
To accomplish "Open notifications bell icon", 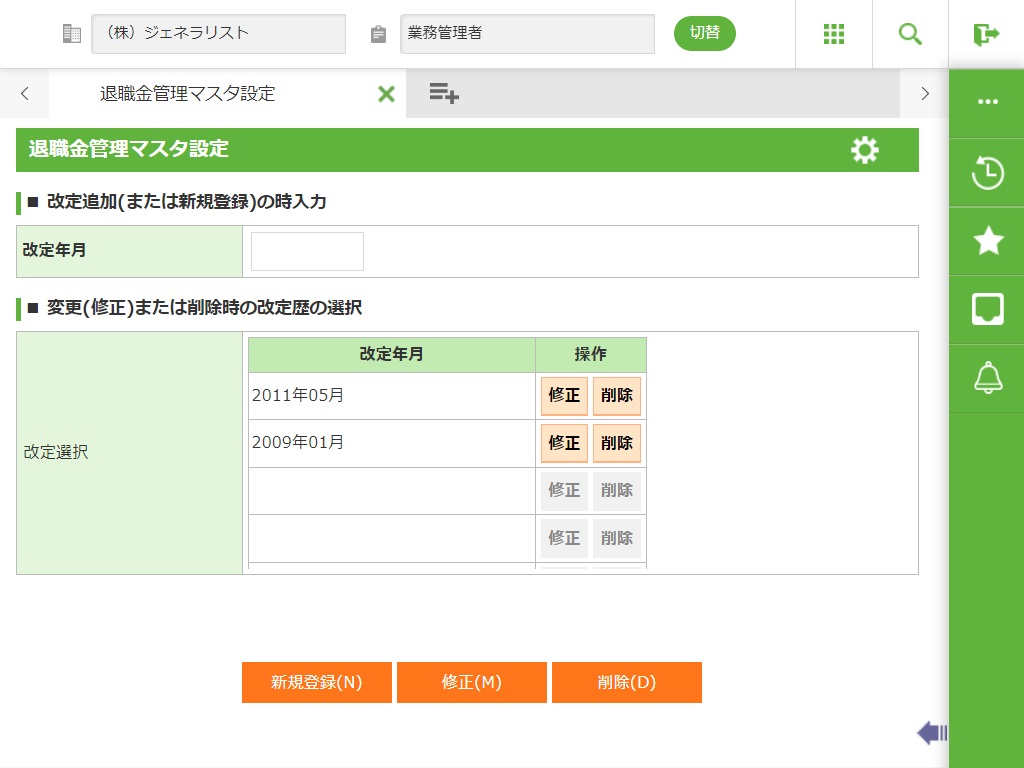I will click(x=987, y=378).
